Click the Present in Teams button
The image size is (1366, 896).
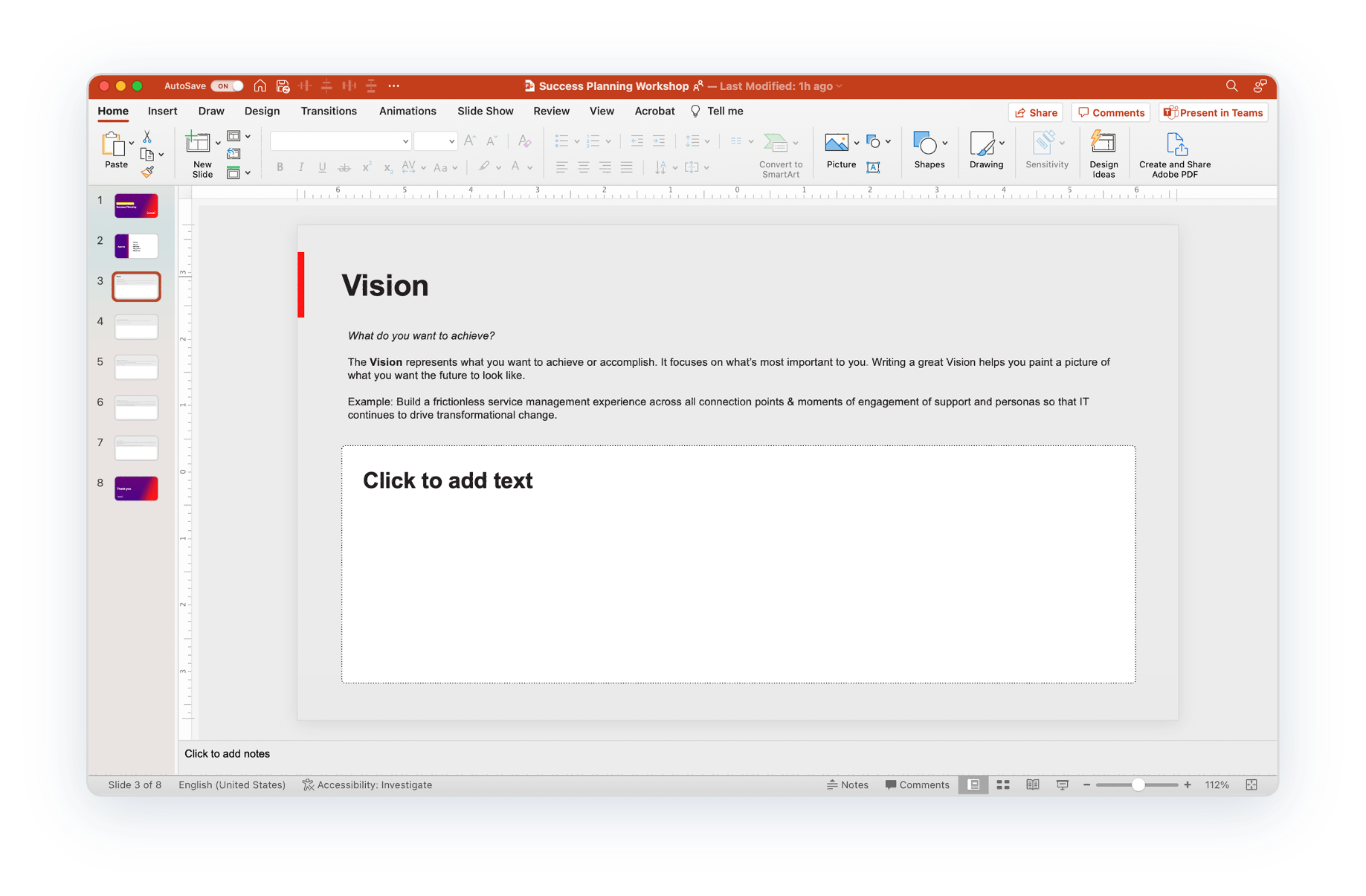(x=1213, y=113)
